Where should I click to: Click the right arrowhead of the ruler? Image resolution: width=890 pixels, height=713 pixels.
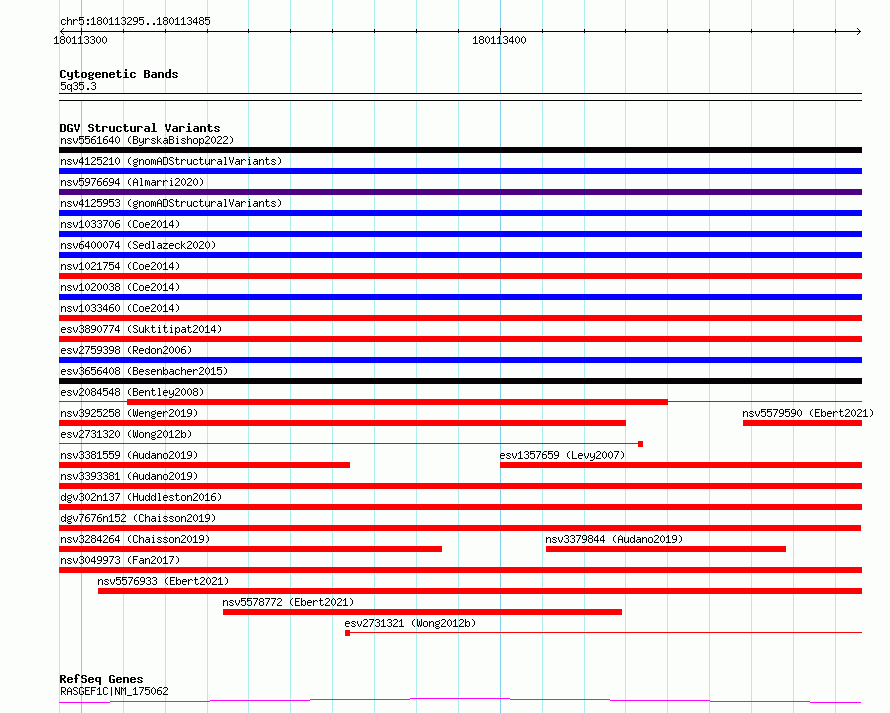click(x=859, y=31)
